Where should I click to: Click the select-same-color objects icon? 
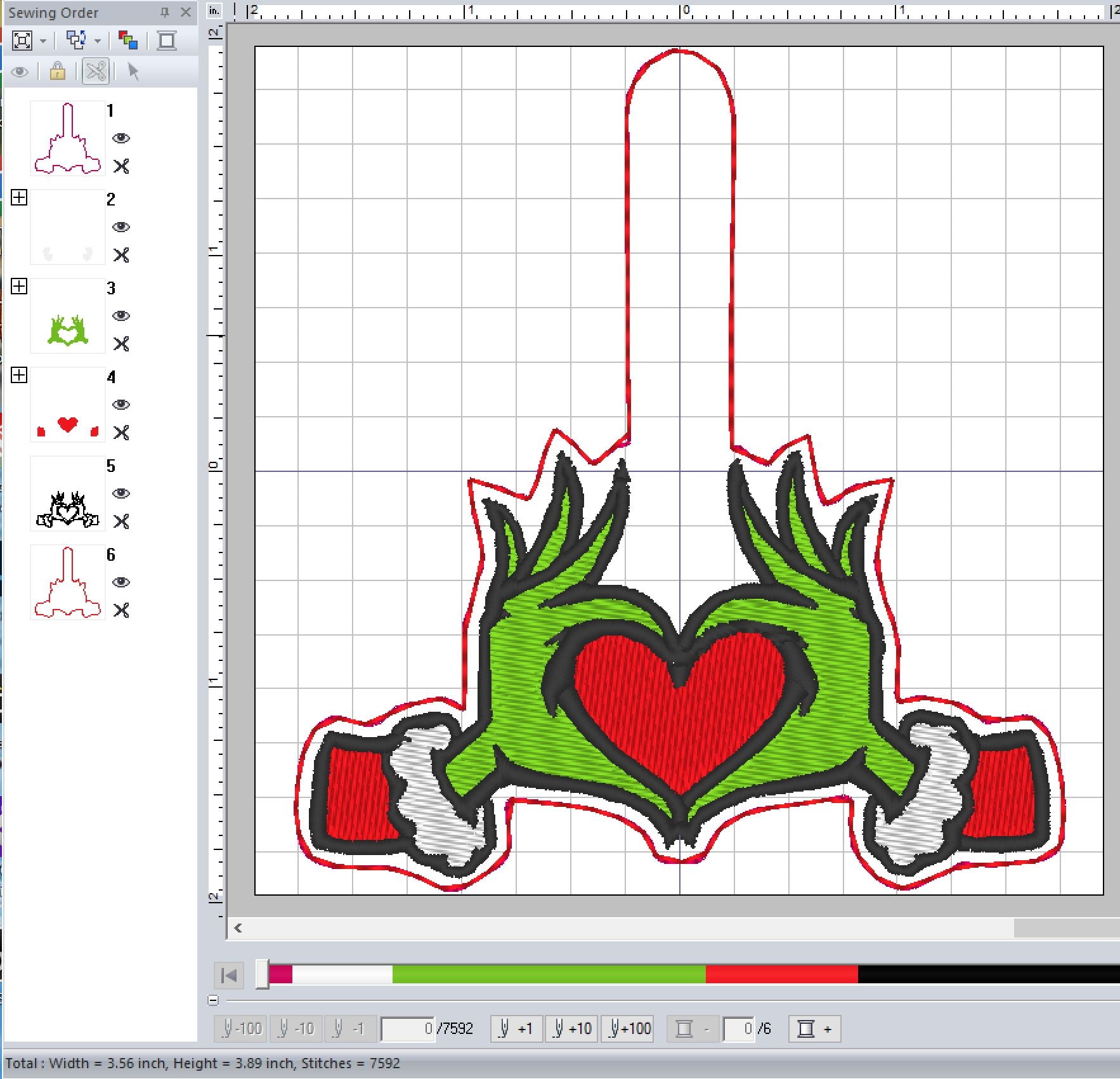(77, 41)
